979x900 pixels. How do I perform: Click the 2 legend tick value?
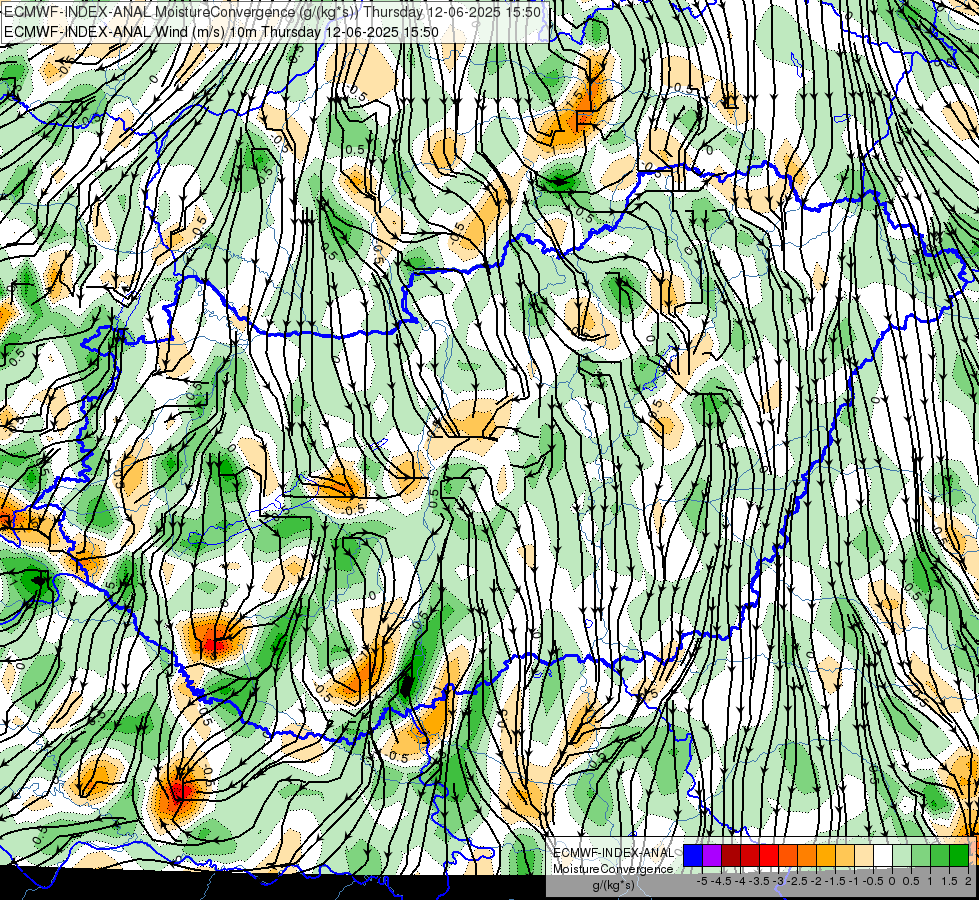pyautogui.click(x=968, y=881)
